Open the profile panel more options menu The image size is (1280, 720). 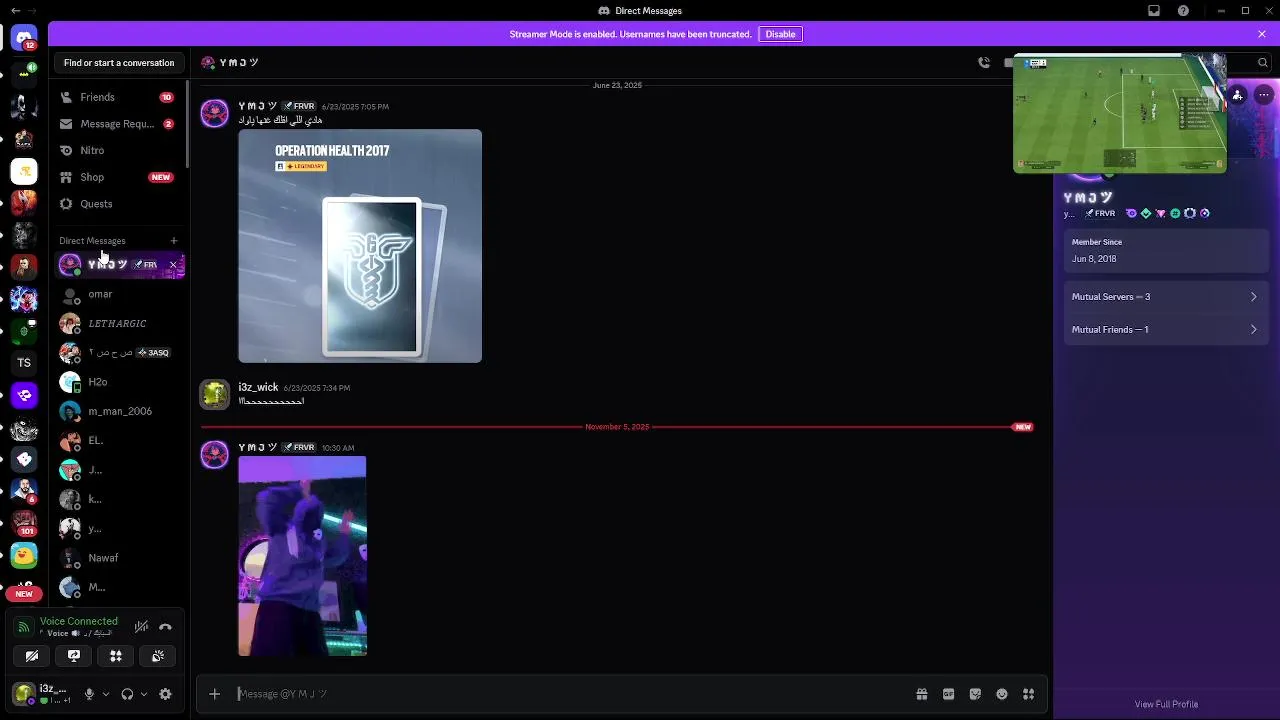[1264, 95]
